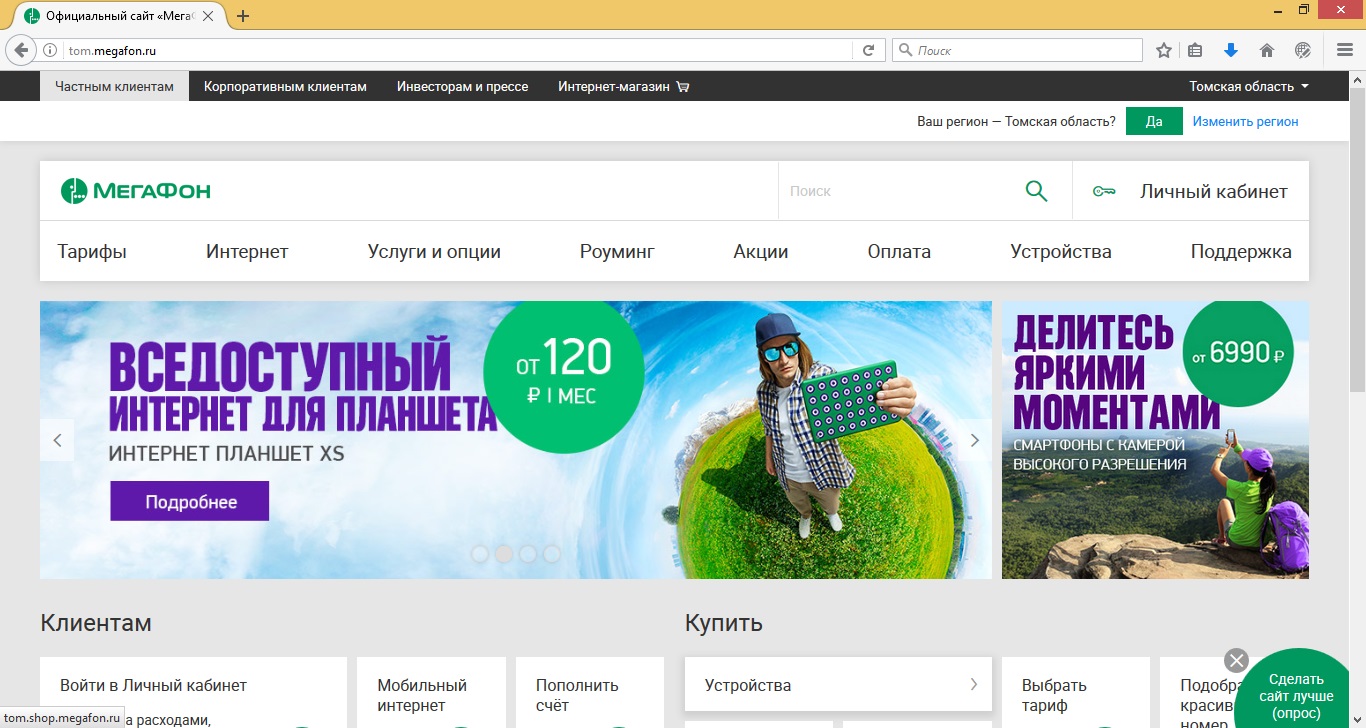Open the downloads arrow in the browser toolbar
1366x728 pixels.
1231,49
